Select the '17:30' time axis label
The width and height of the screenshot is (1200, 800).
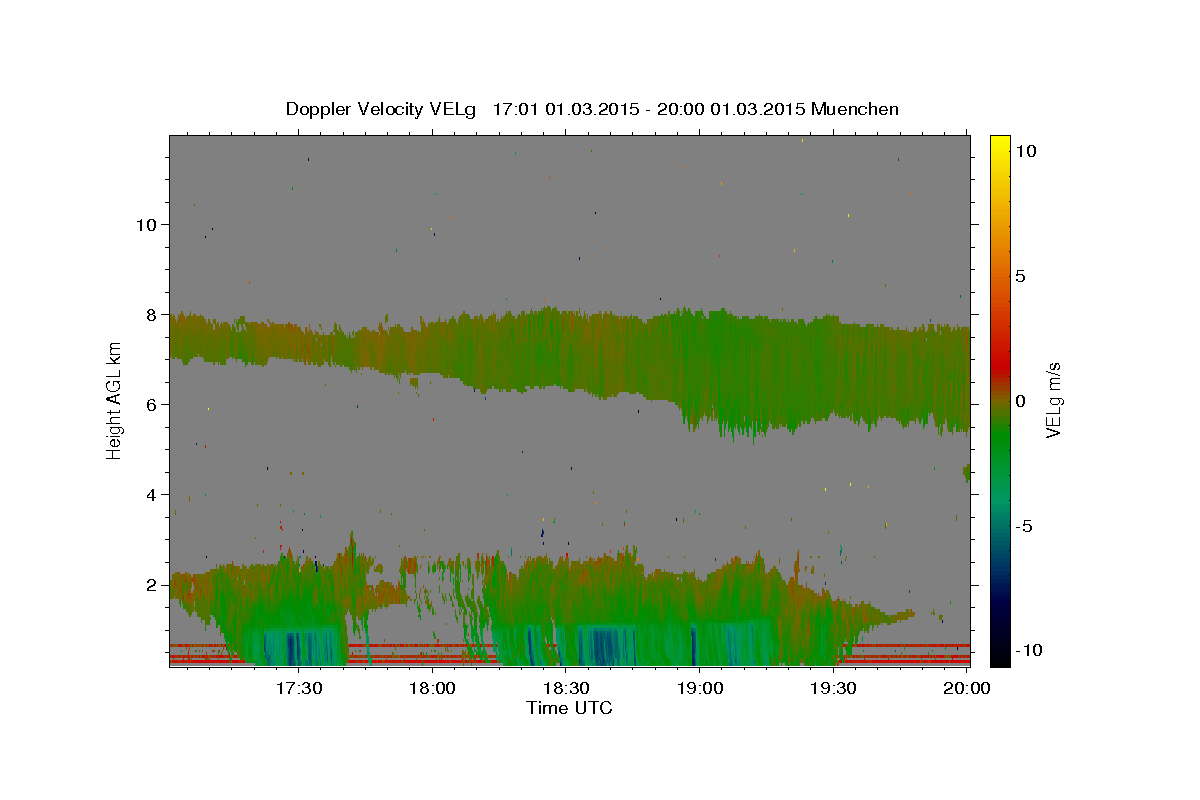pos(299,689)
